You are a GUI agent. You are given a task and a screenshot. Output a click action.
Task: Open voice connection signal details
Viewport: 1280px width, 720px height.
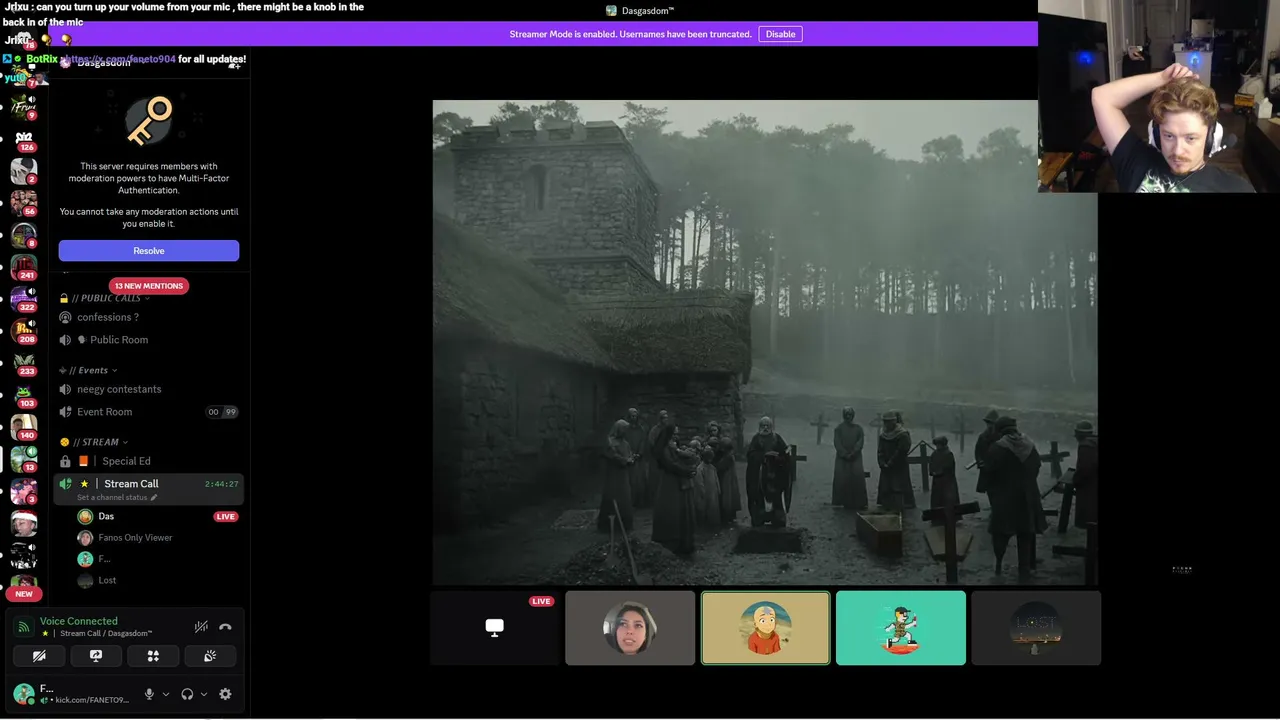coord(23,627)
